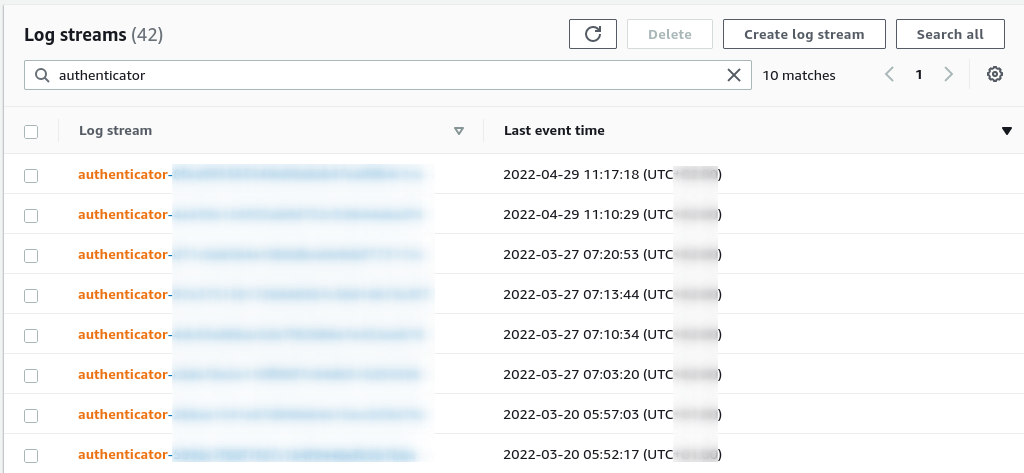Click the Last event time header

(554, 131)
